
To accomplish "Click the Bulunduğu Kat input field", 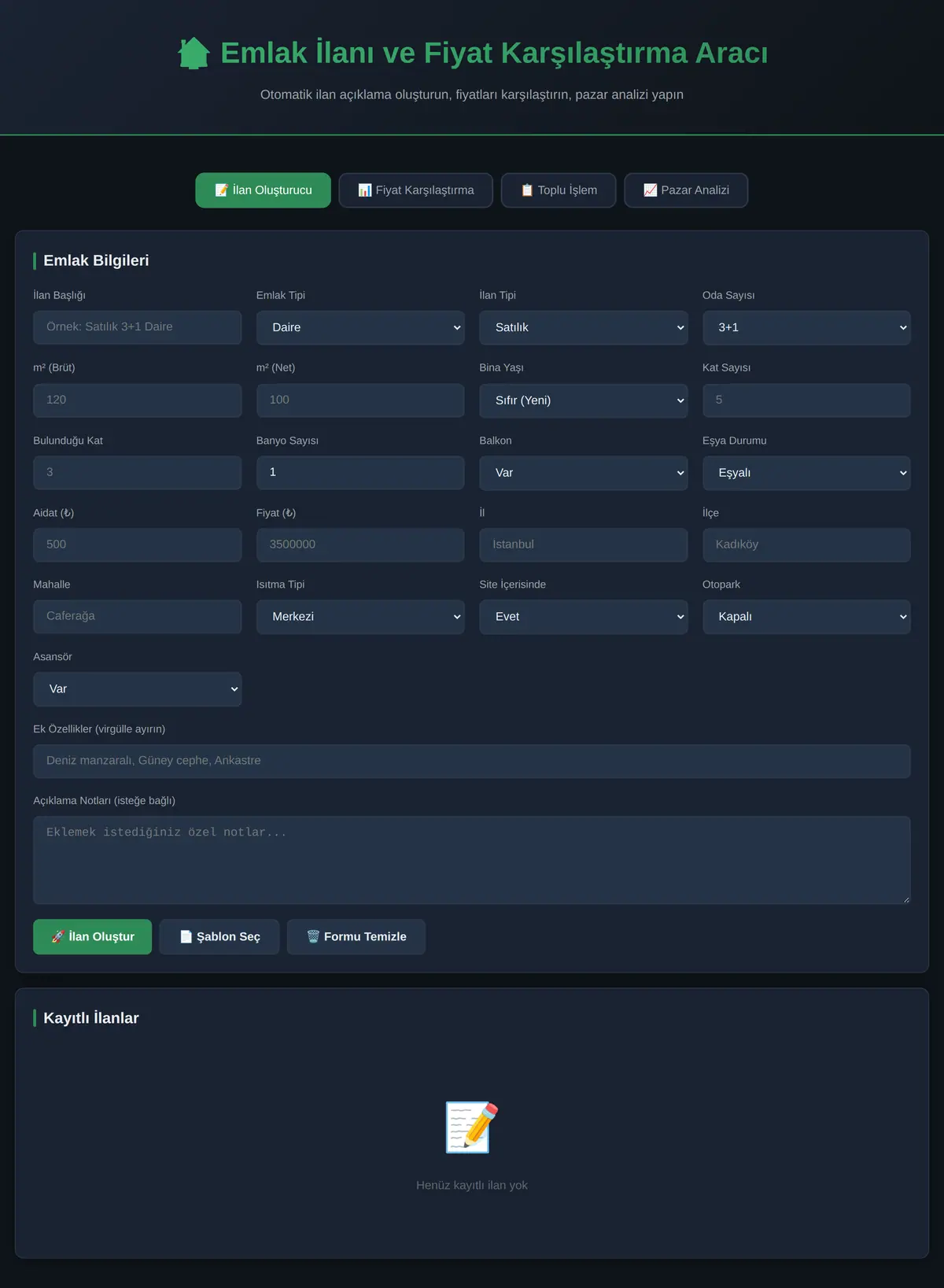I will click(137, 473).
